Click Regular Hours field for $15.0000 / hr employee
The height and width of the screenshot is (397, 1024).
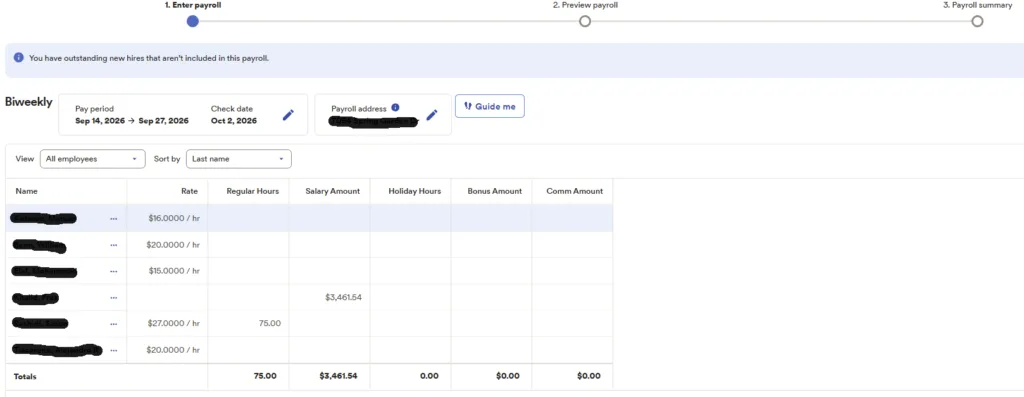(248, 270)
